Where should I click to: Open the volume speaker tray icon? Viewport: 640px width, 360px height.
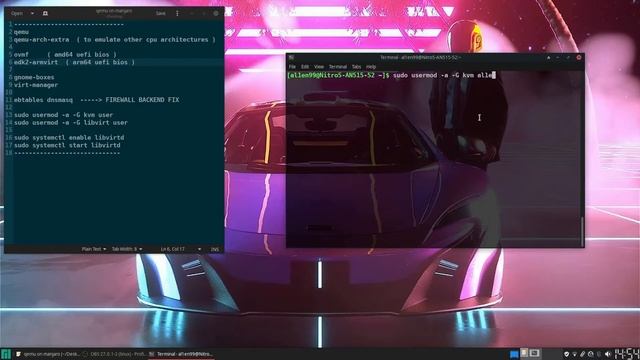[x=608, y=354]
